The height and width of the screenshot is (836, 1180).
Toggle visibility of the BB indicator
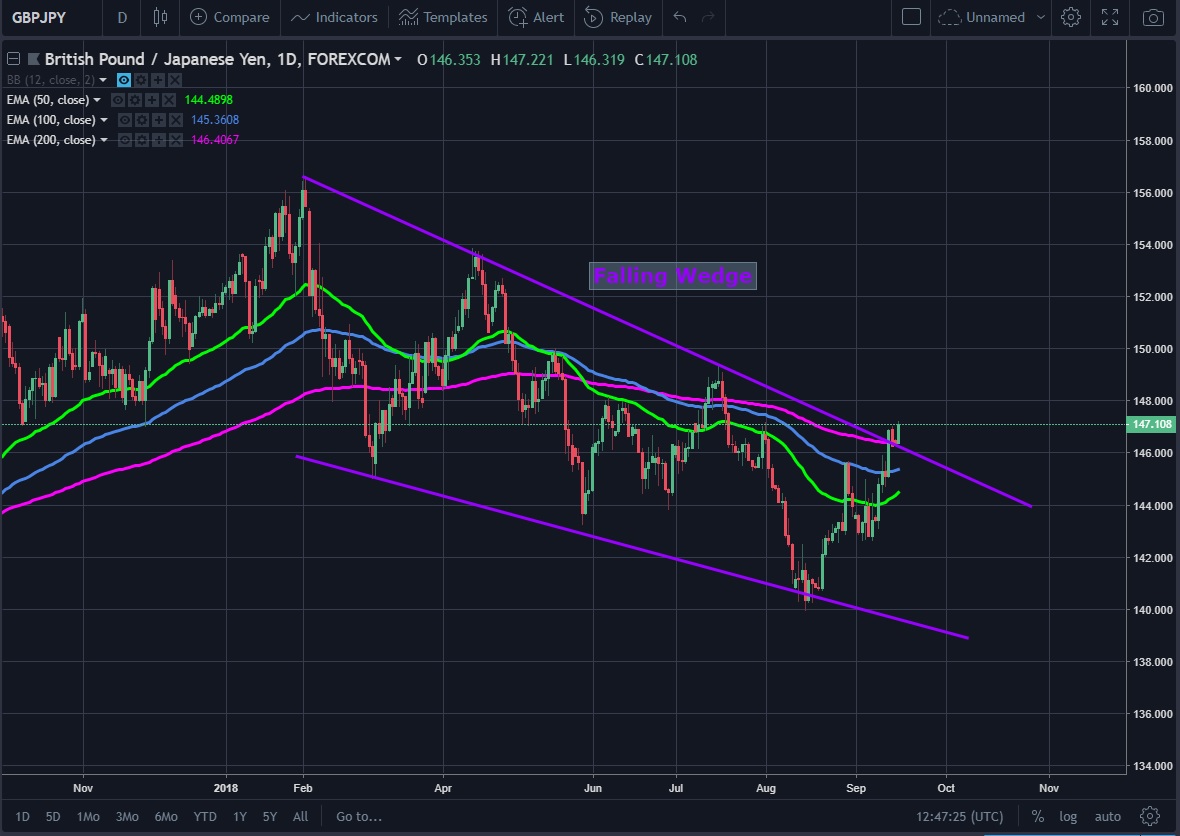(x=124, y=80)
